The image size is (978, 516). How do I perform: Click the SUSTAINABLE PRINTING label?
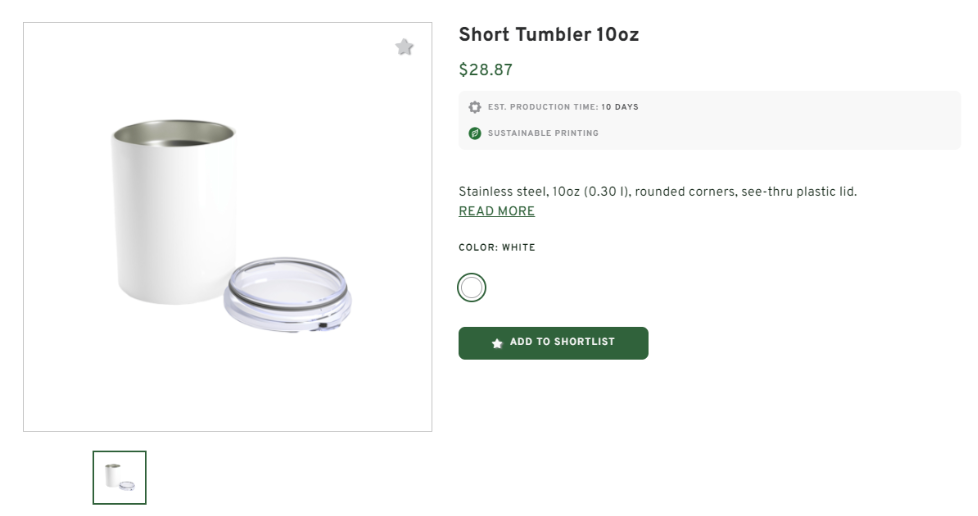tap(543, 133)
